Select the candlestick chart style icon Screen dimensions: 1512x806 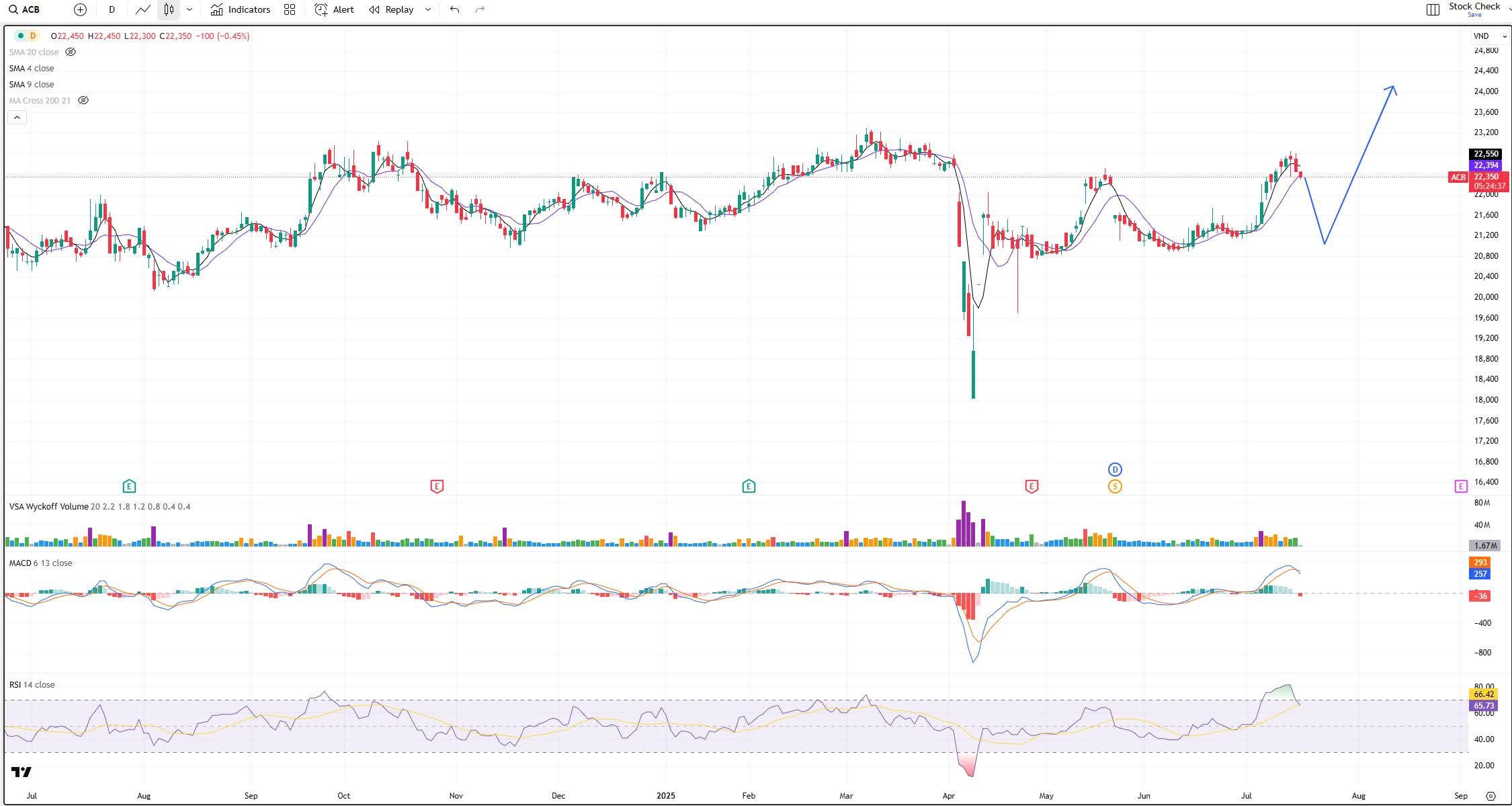pos(169,9)
